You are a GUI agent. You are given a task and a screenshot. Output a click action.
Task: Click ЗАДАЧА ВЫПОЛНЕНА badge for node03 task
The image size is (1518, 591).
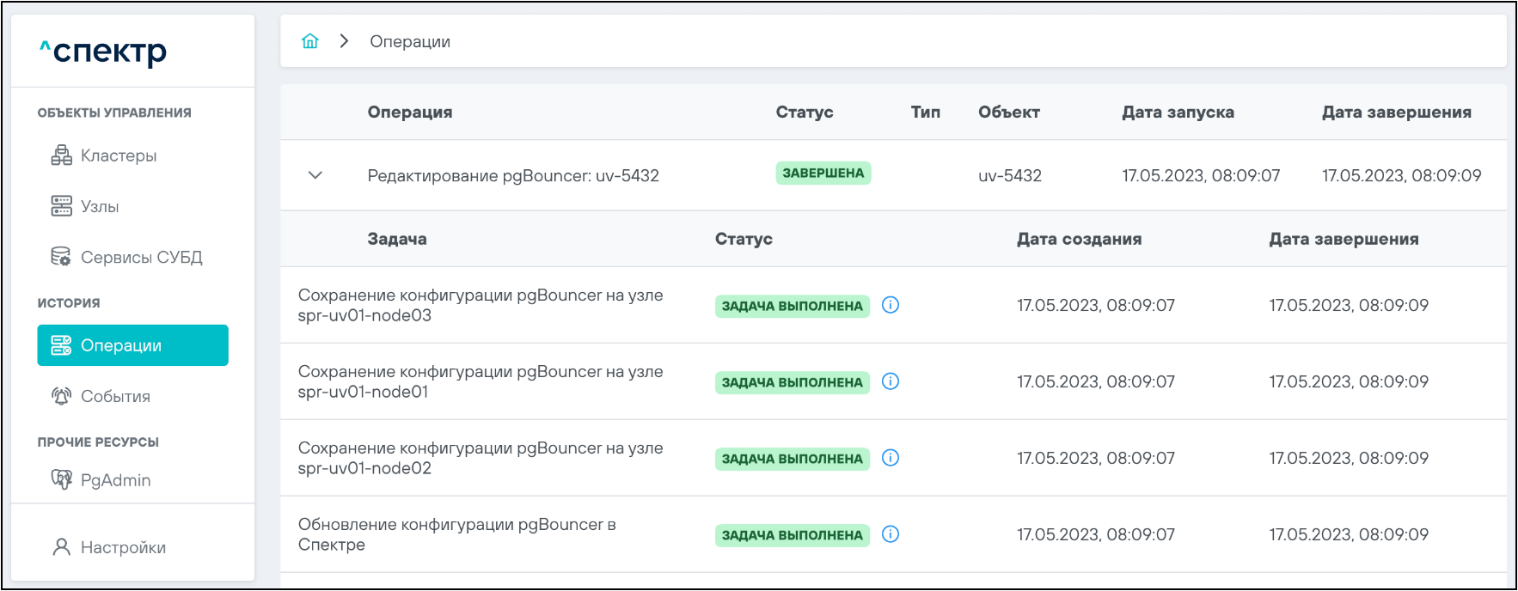pos(792,306)
